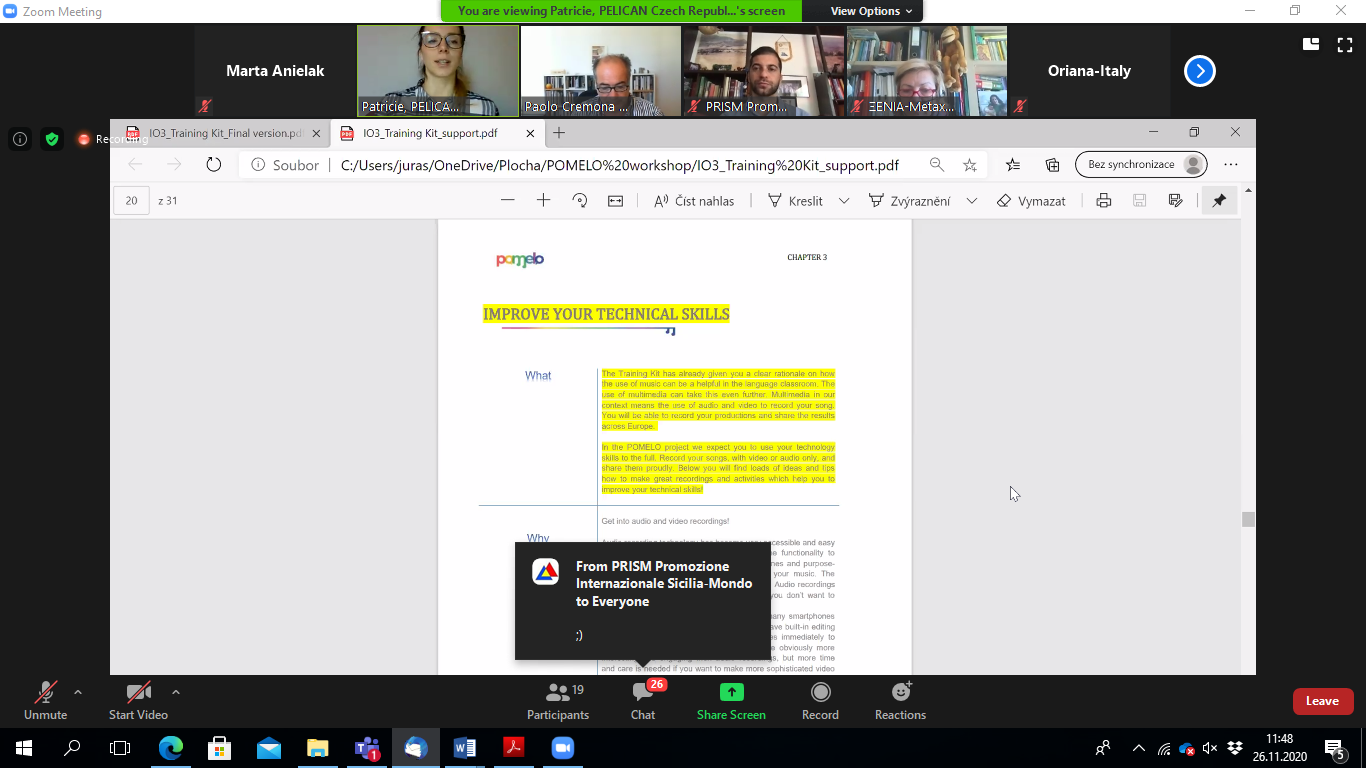The height and width of the screenshot is (768, 1366).
Task: Open the Favorites list icon
Action: pos(1013,165)
